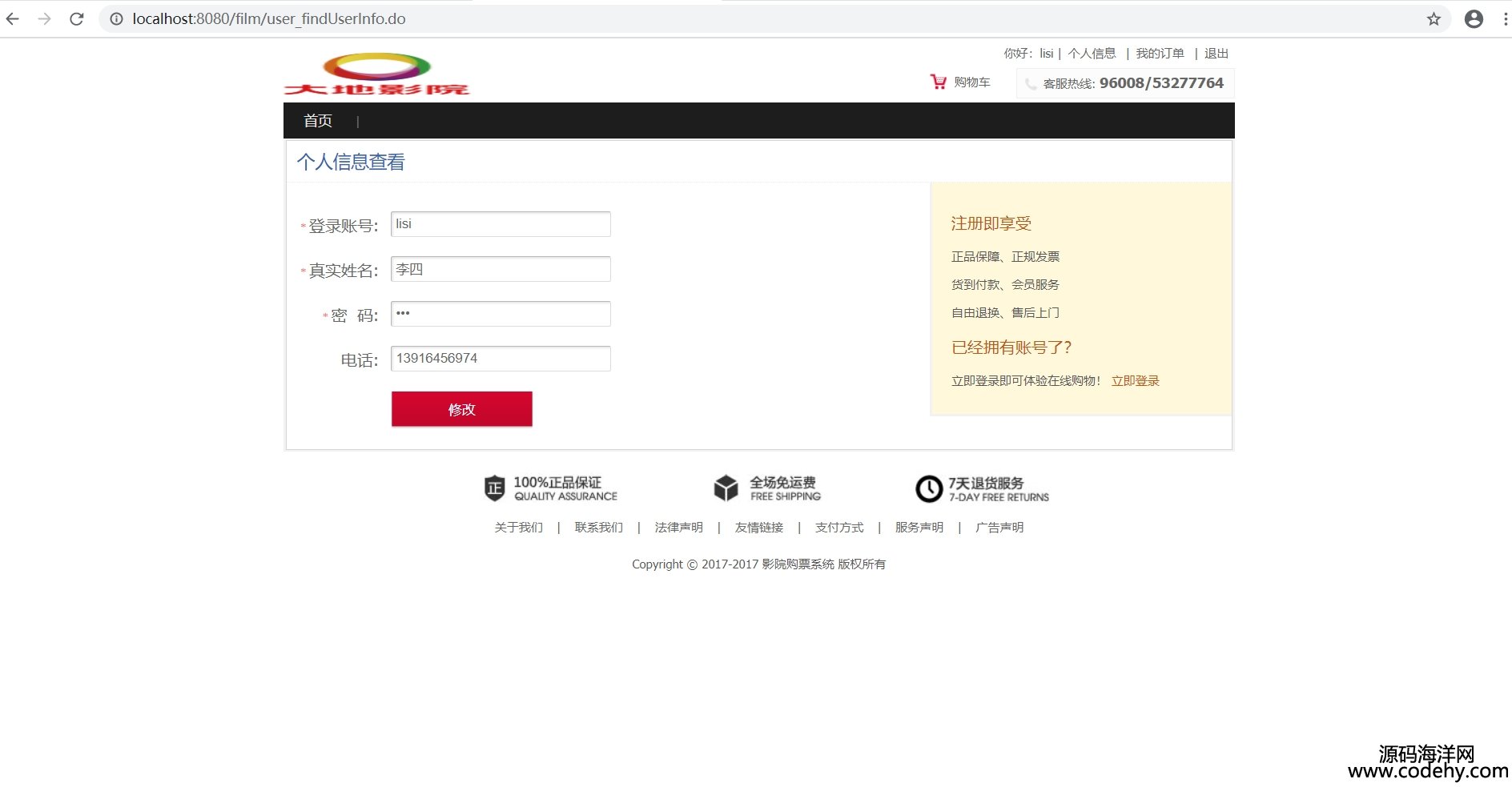
Task: Click the browser back arrow
Action: 13,19
